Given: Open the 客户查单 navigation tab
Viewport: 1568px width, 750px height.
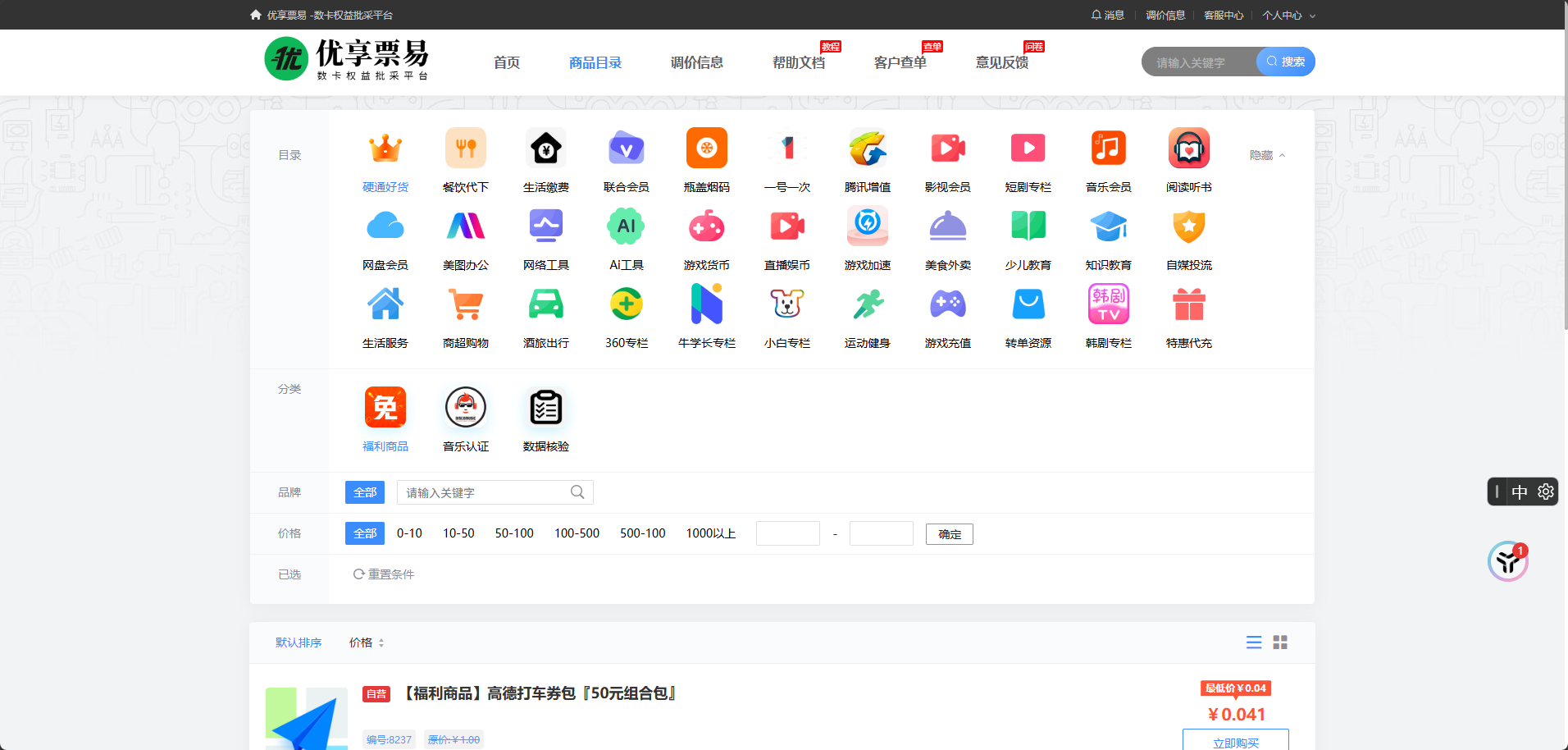Looking at the screenshot, I should coord(900,62).
